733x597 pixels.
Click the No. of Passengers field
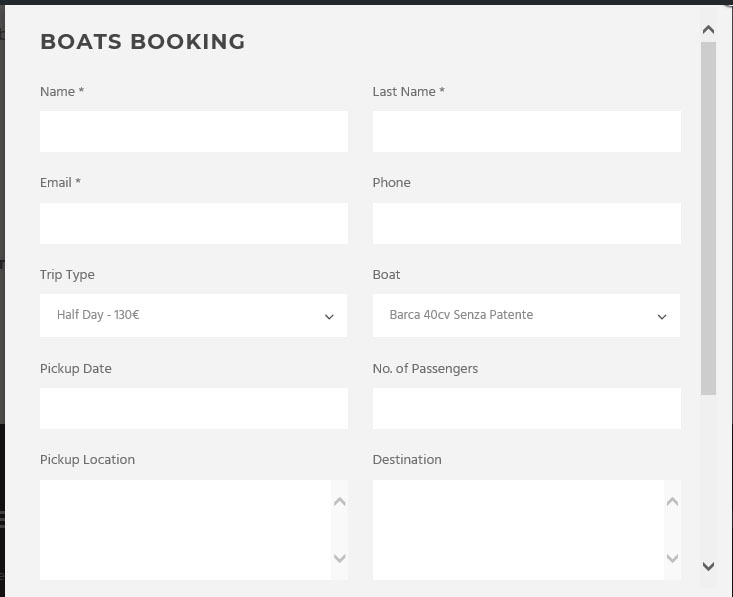coord(526,408)
